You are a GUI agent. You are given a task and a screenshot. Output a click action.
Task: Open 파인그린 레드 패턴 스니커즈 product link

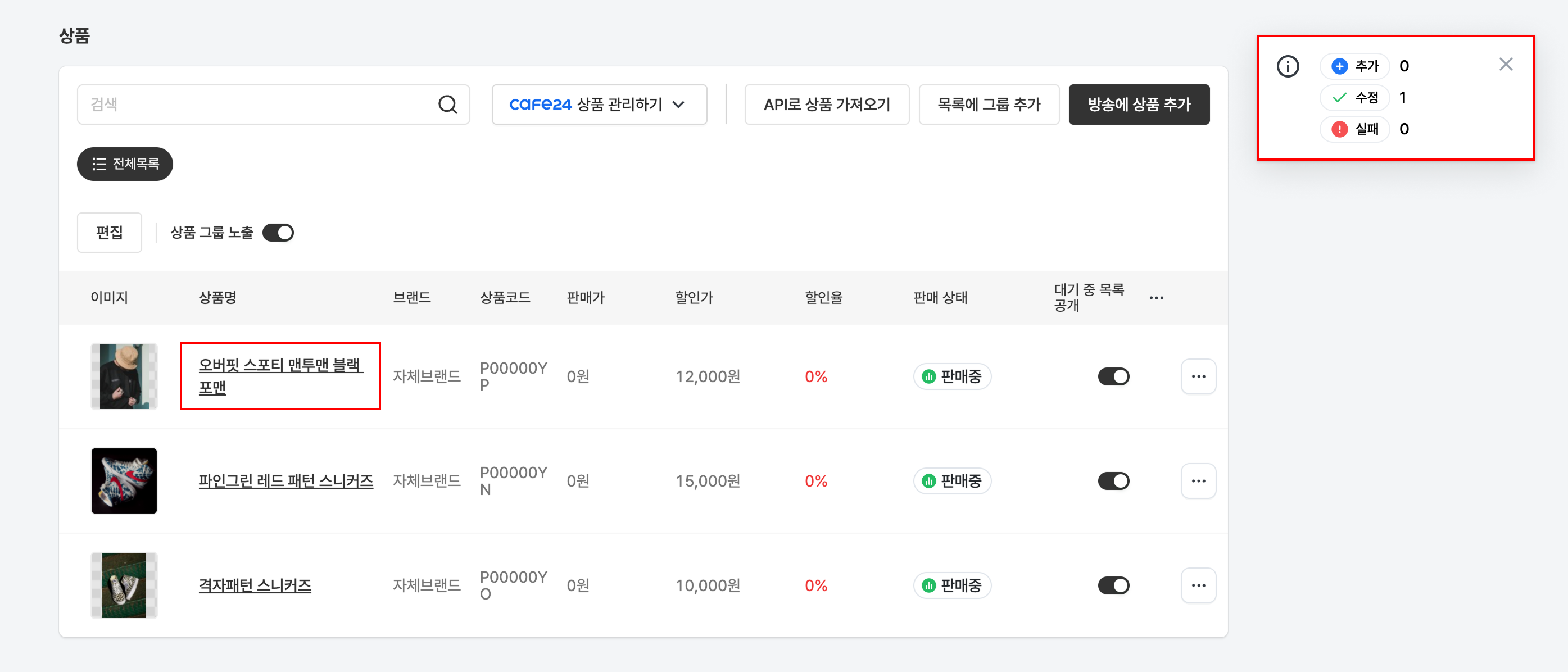pyautogui.click(x=285, y=481)
